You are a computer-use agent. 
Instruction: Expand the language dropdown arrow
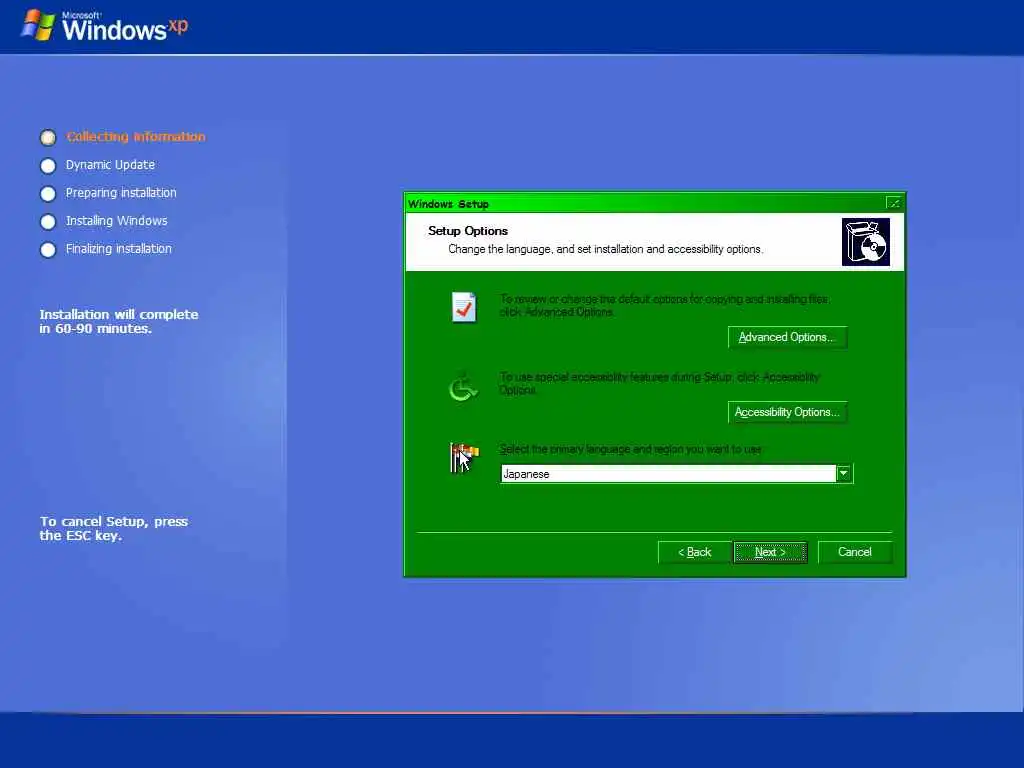tap(844, 473)
